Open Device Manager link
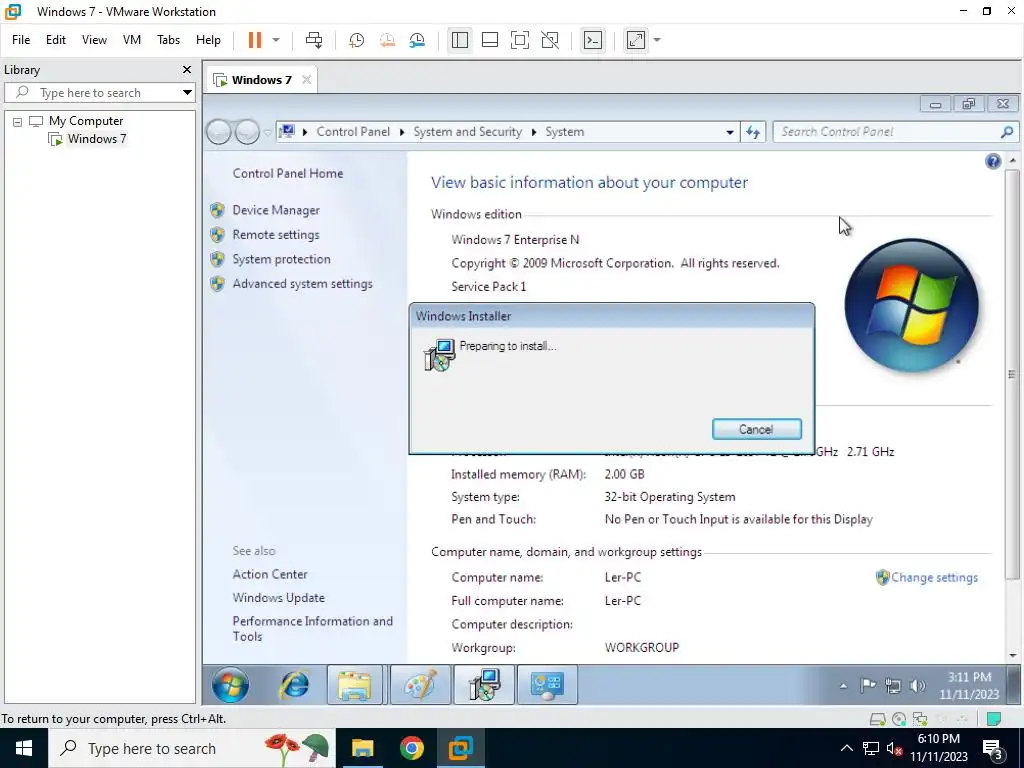 pyautogui.click(x=276, y=210)
